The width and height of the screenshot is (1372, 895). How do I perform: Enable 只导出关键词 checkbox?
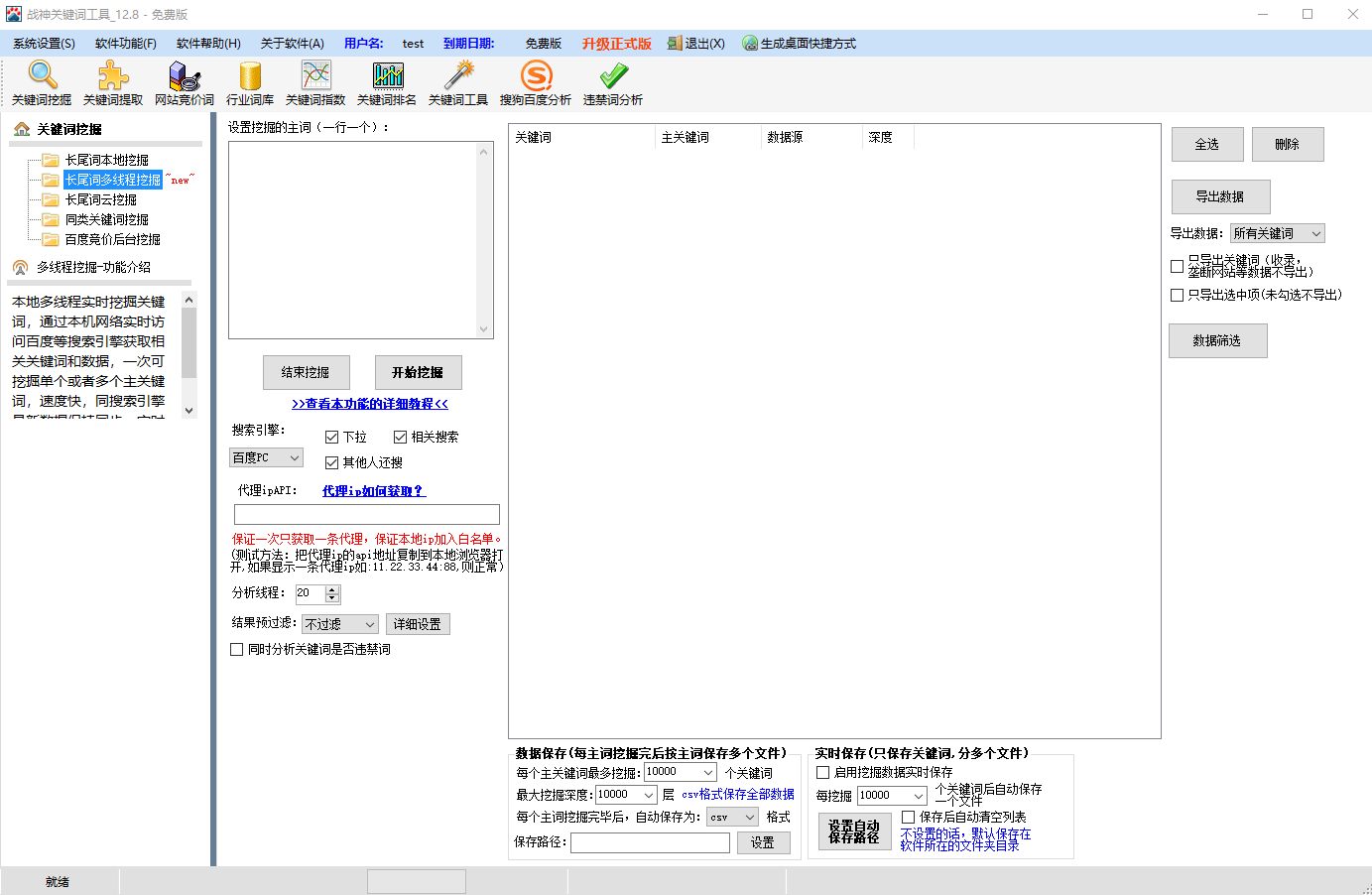click(x=1178, y=266)
